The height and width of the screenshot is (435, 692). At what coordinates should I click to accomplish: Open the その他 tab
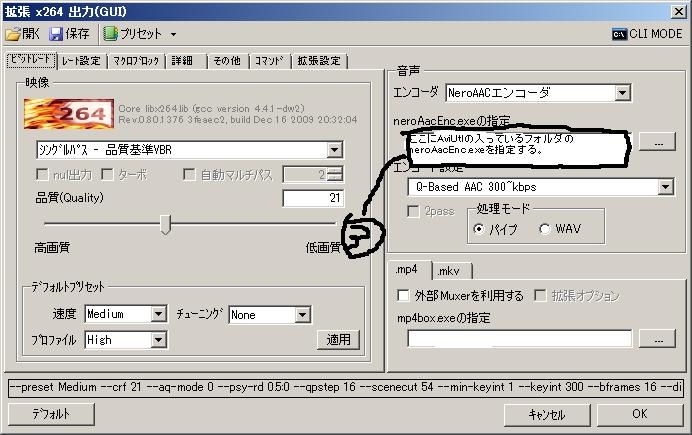click(x=228, y=61)
